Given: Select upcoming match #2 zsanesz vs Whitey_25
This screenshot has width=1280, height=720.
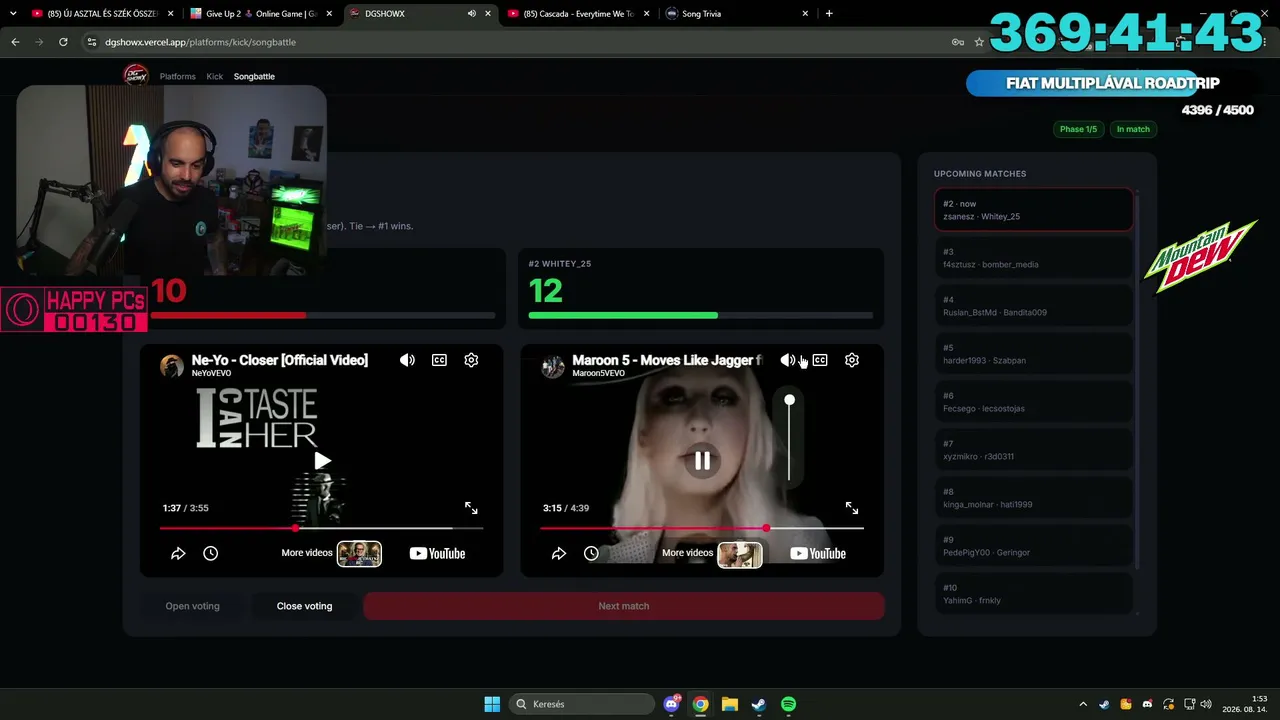Looking at the screenshot, I should tap(1034, 210).
